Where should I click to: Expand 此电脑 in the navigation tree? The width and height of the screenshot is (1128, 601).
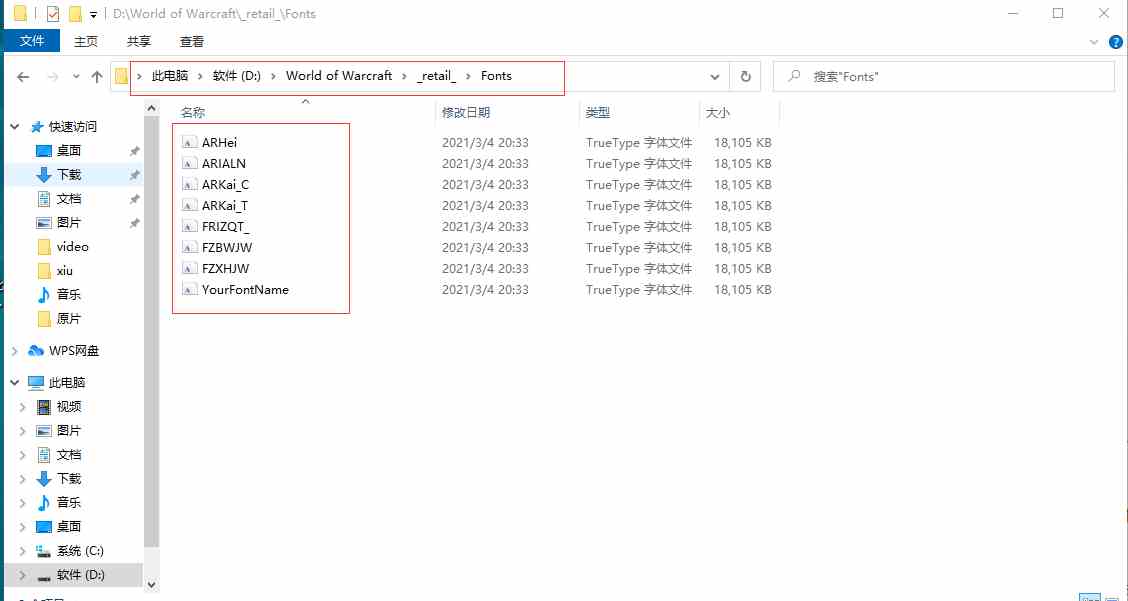click(x=14, y=382)
